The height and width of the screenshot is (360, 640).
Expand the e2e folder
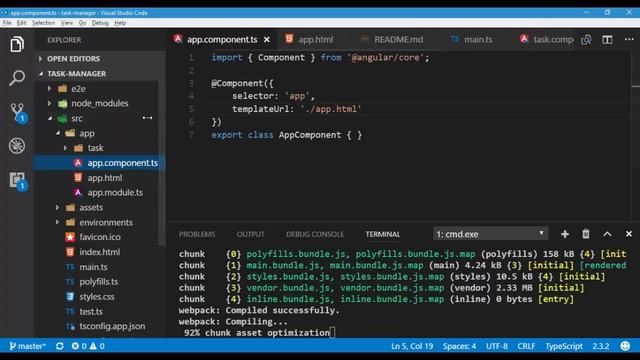click(78, 89)
